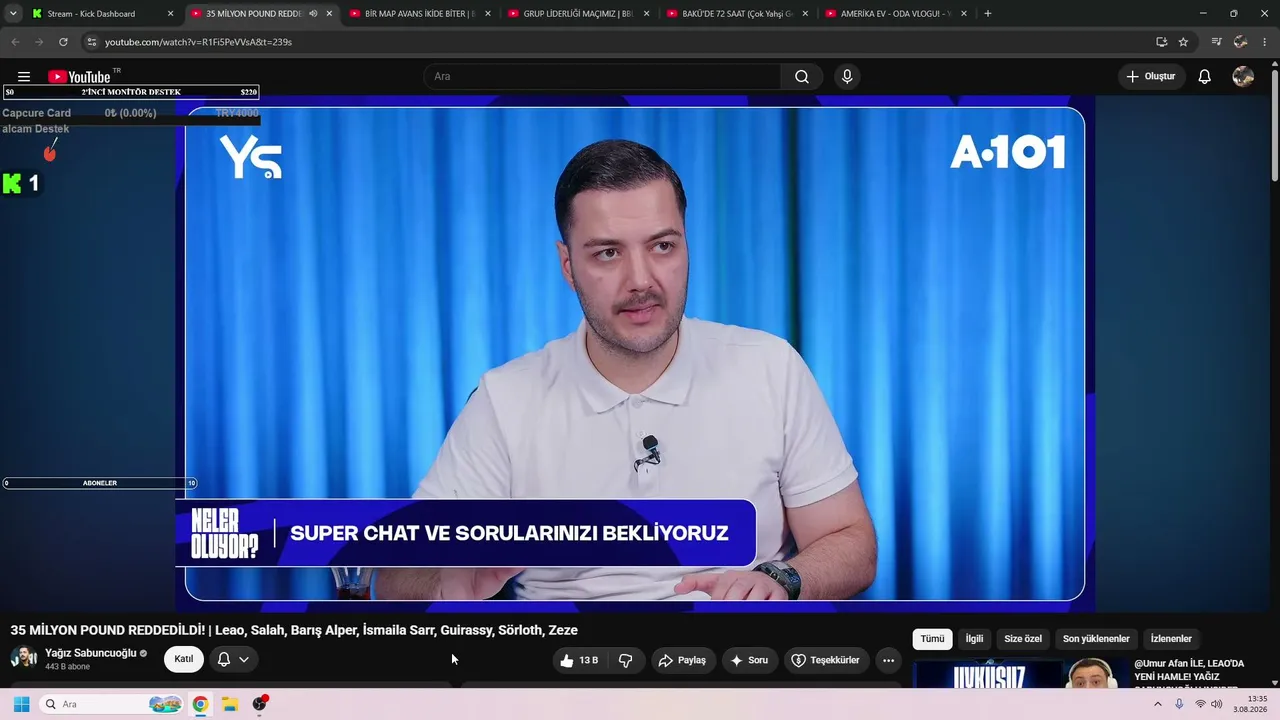Go to the YouTube home logo
The image size is (1280, 720).
[79, 77]
